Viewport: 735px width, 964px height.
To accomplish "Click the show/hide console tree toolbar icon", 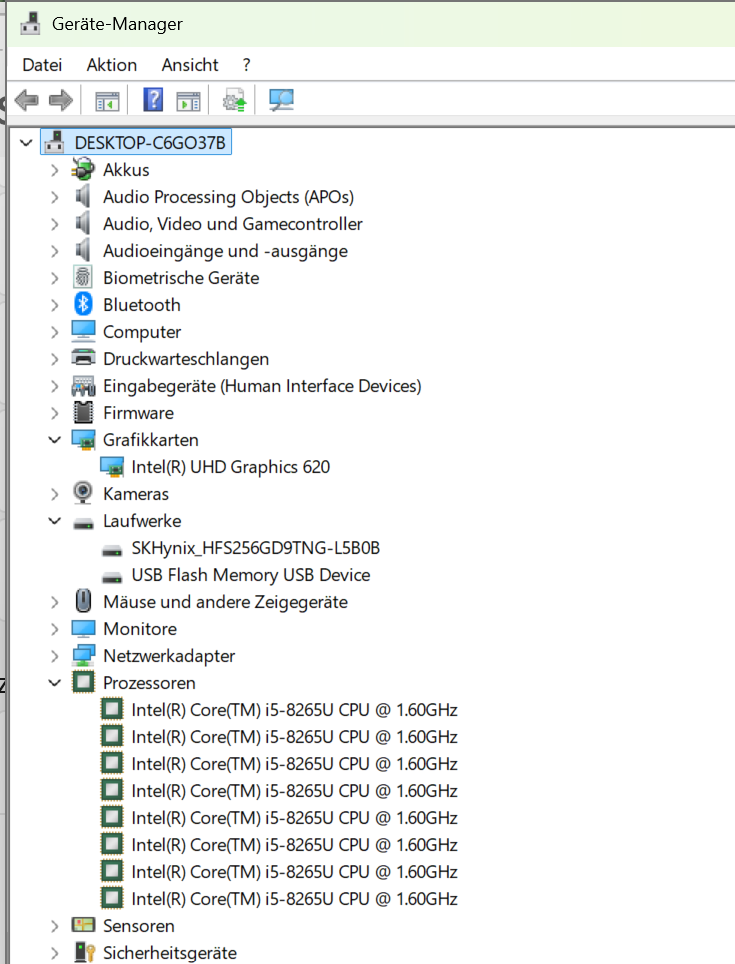I will 107,100.
